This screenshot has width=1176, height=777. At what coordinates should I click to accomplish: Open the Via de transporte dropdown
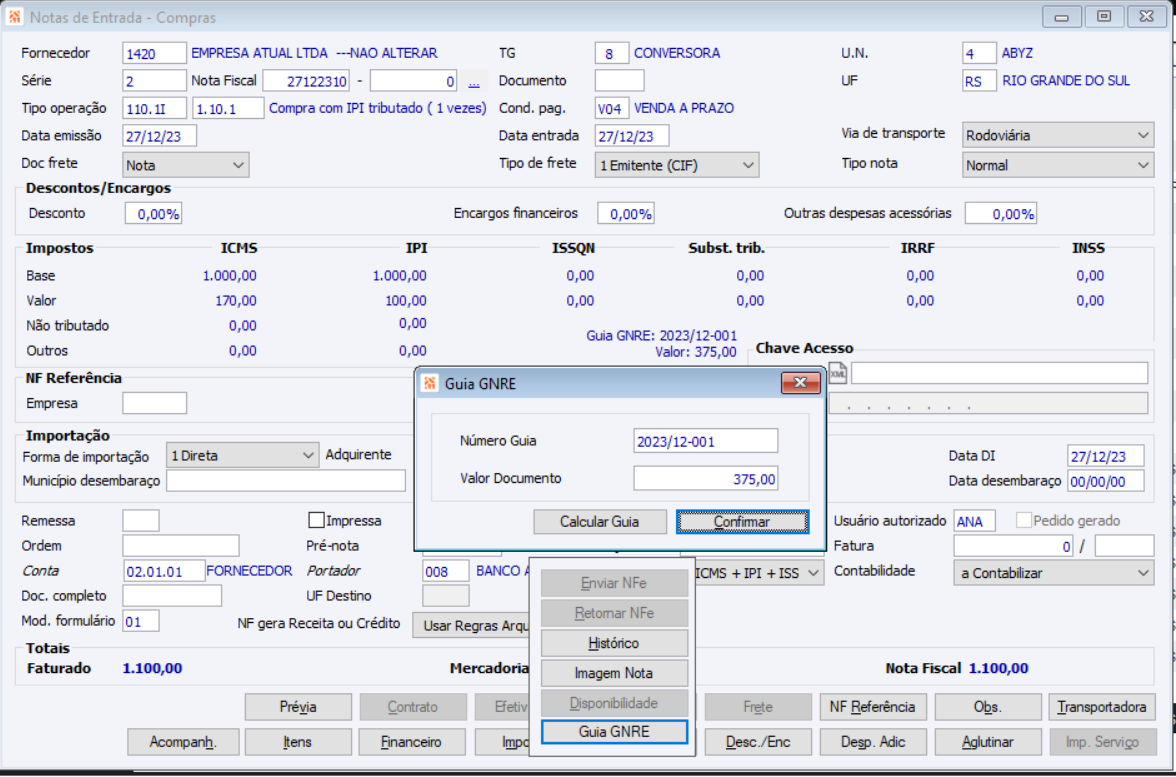click(1058, 135)
